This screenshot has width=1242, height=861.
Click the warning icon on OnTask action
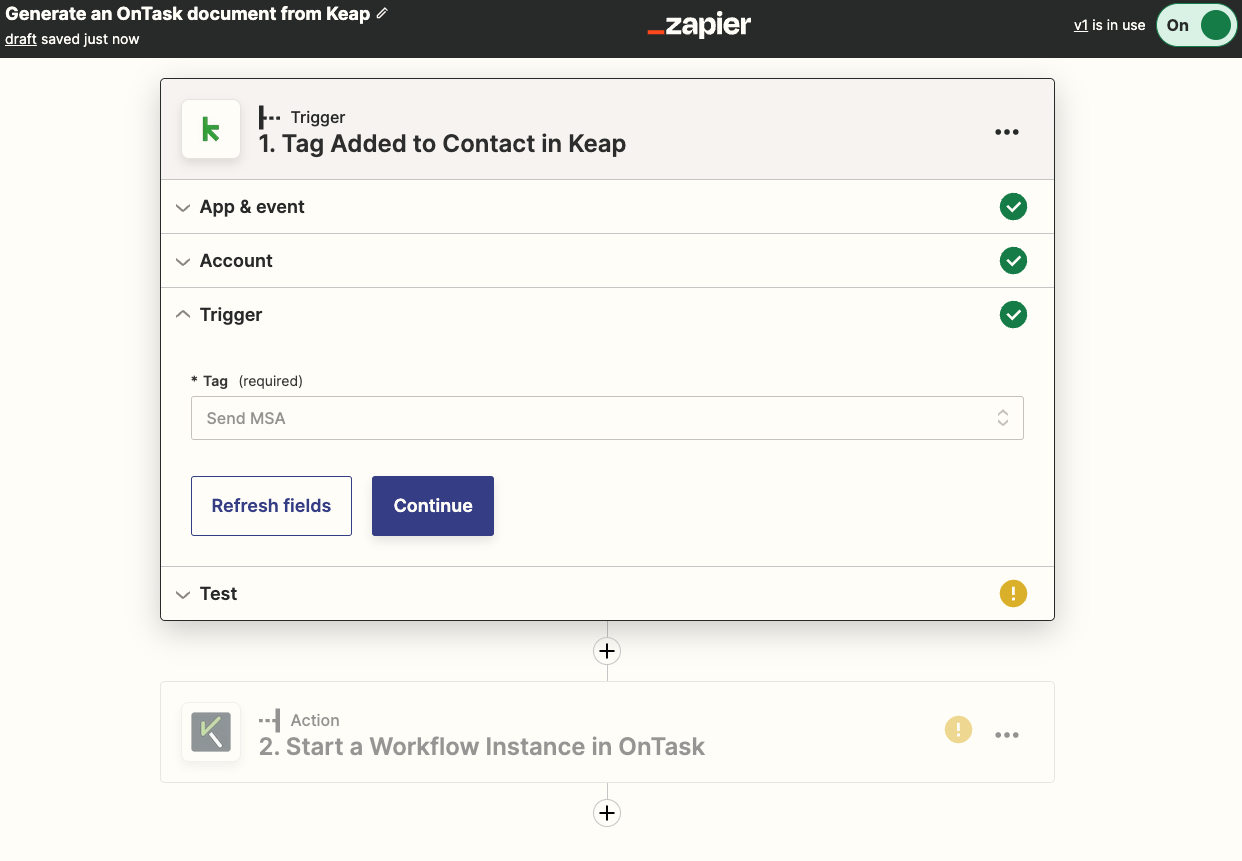click(958, 730)
